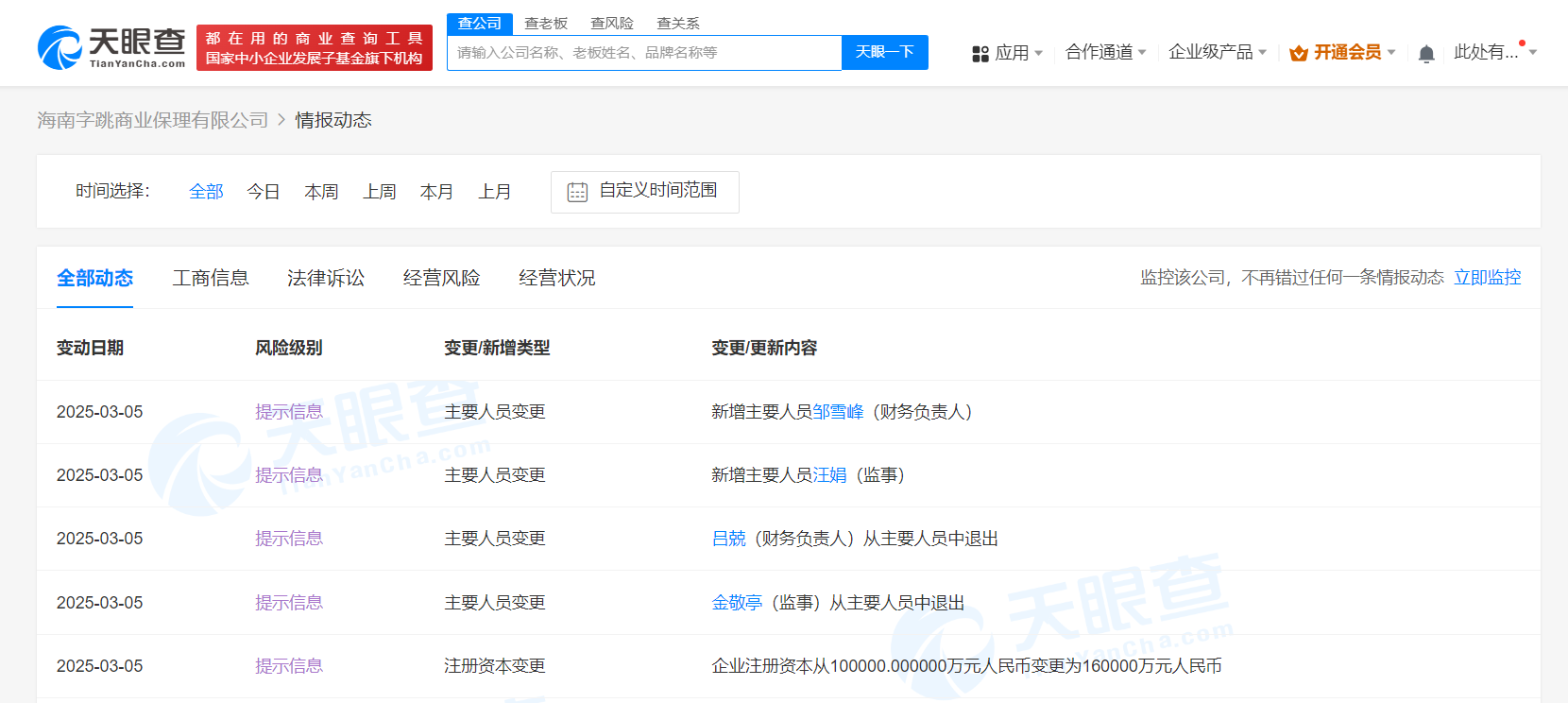This screenshot has height=703, width=1568.
Task: Click the 变更/新增类型 column header
Action: coord(498,348)
